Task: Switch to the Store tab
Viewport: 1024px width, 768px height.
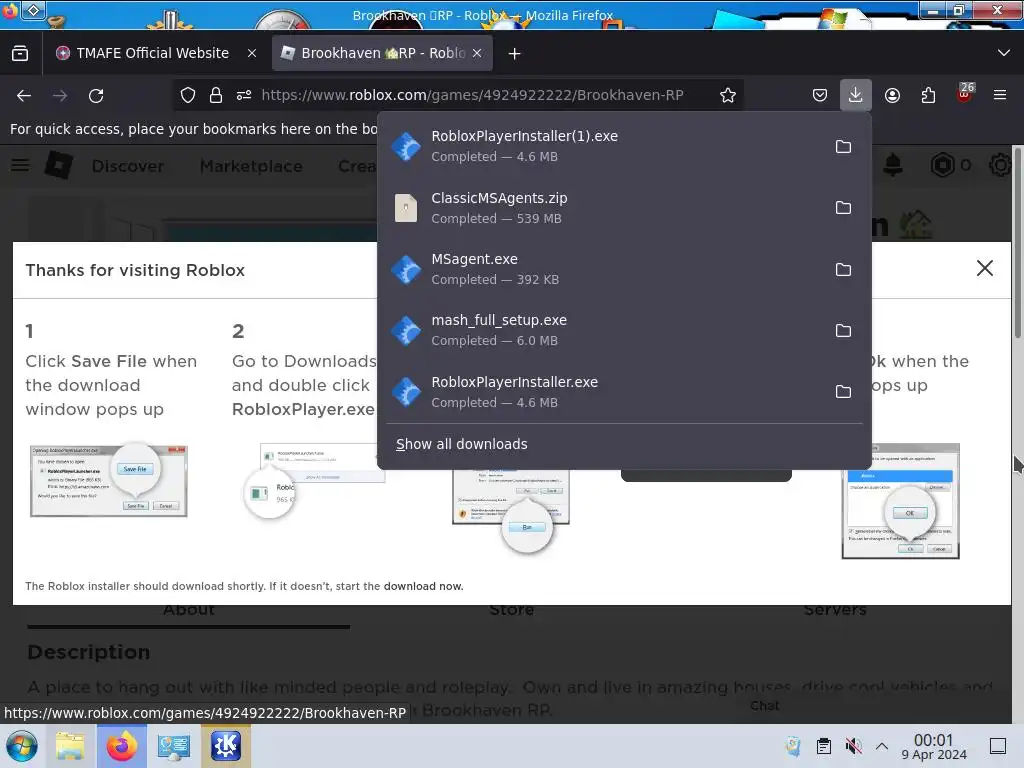Action: pyautogui.click(x=512, y=611)
